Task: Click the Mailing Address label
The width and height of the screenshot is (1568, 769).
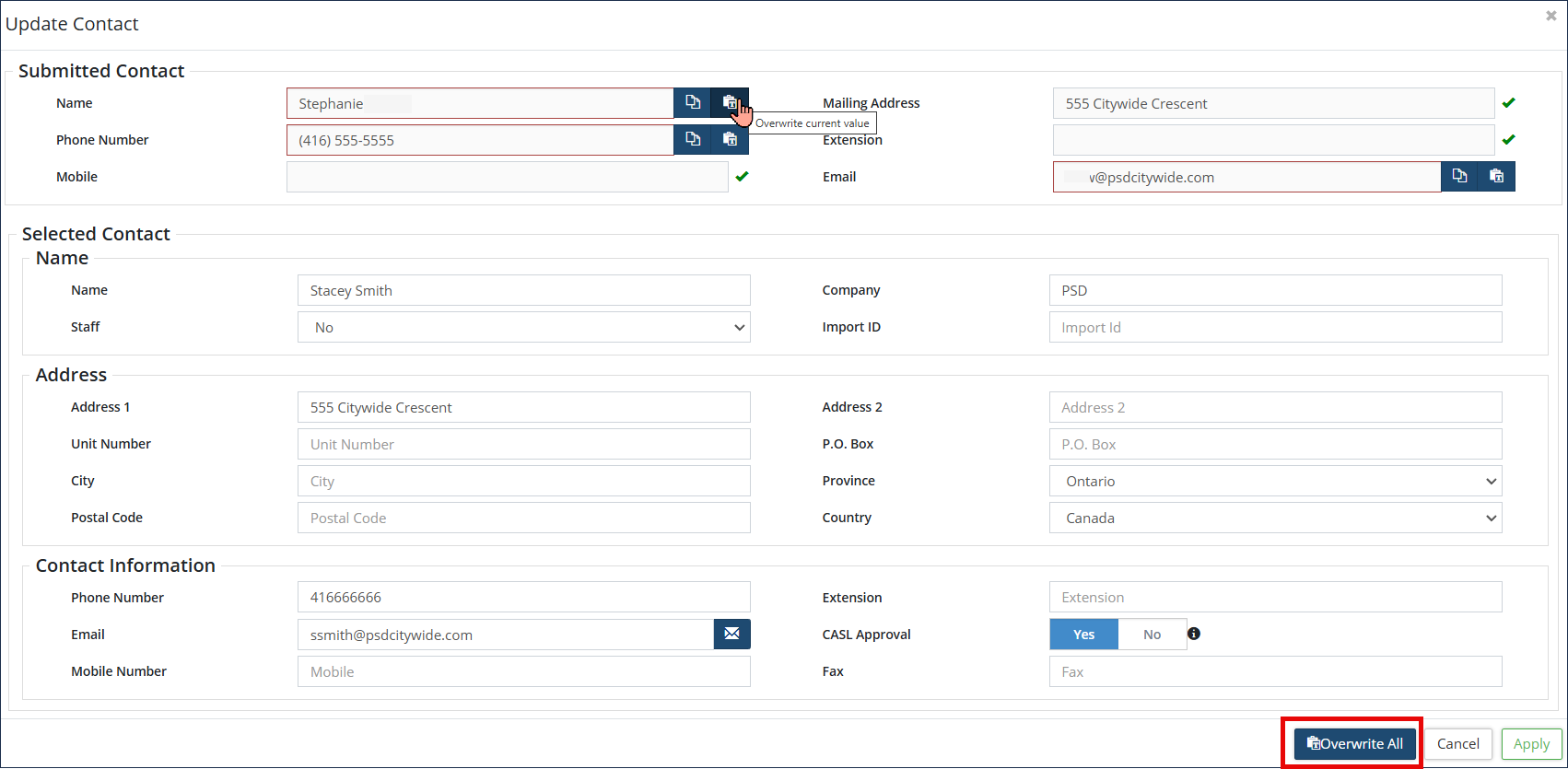Action: (872, 103)
